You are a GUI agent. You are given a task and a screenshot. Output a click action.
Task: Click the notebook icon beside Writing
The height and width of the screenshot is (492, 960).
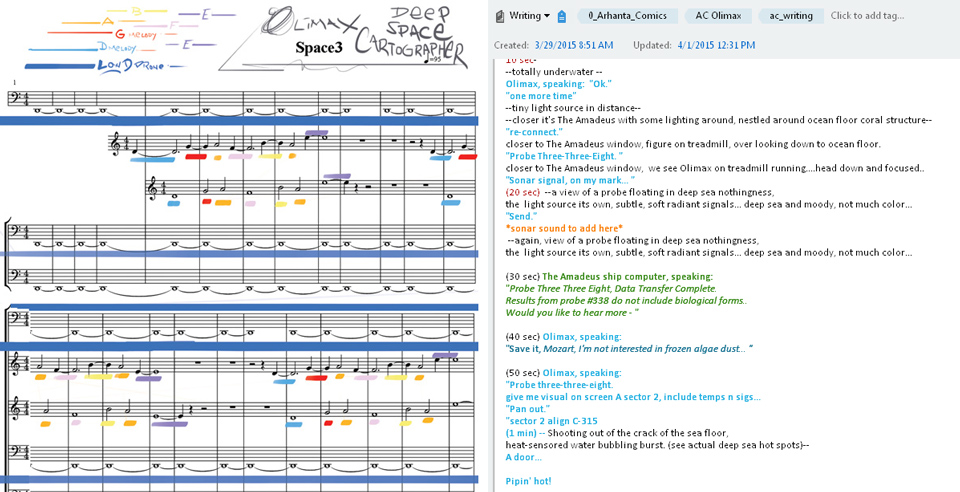500,16
